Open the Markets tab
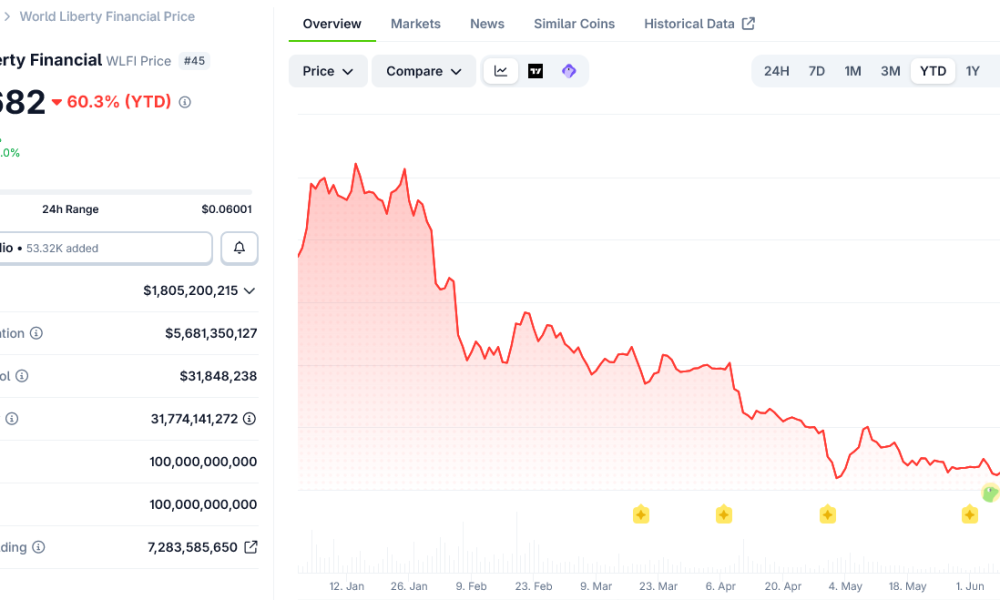 click(x=415, y=24)
